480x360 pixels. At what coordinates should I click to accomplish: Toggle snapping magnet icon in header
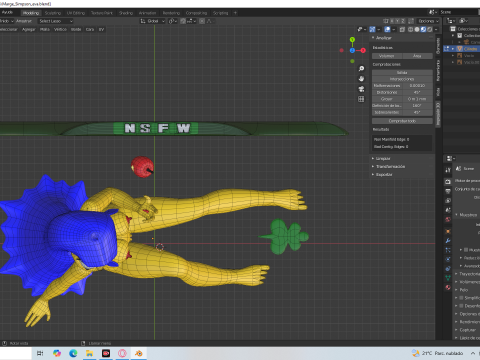point(183,21)
